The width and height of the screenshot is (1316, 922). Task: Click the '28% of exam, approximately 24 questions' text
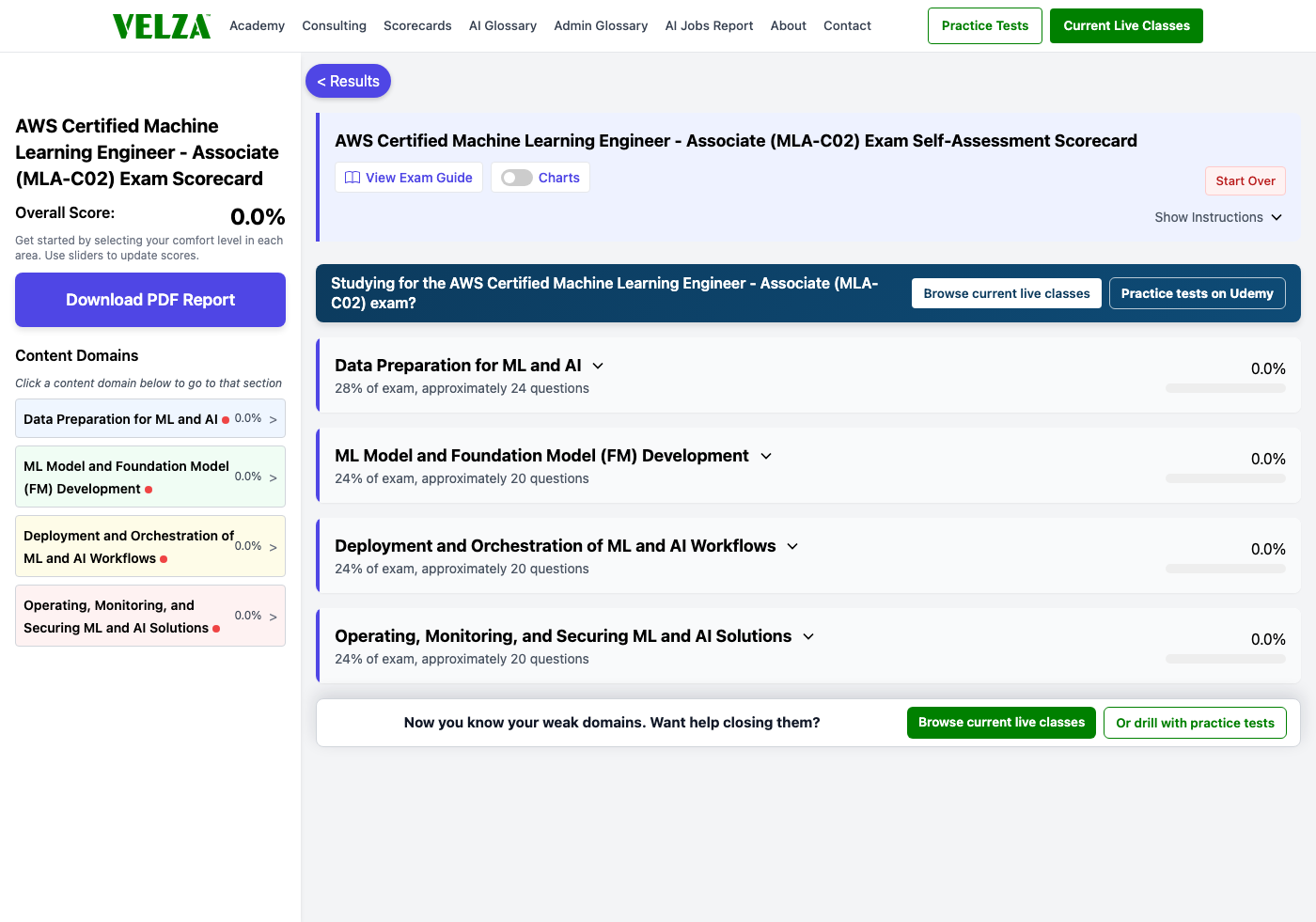click(x=462, y=388)
